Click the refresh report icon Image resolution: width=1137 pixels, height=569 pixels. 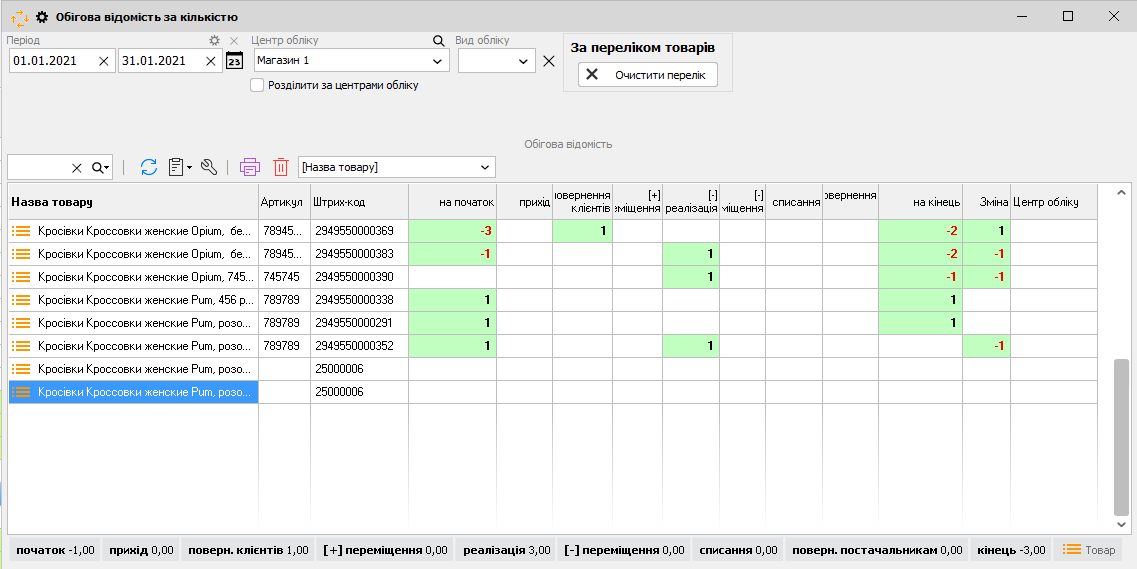click(149, 167)
